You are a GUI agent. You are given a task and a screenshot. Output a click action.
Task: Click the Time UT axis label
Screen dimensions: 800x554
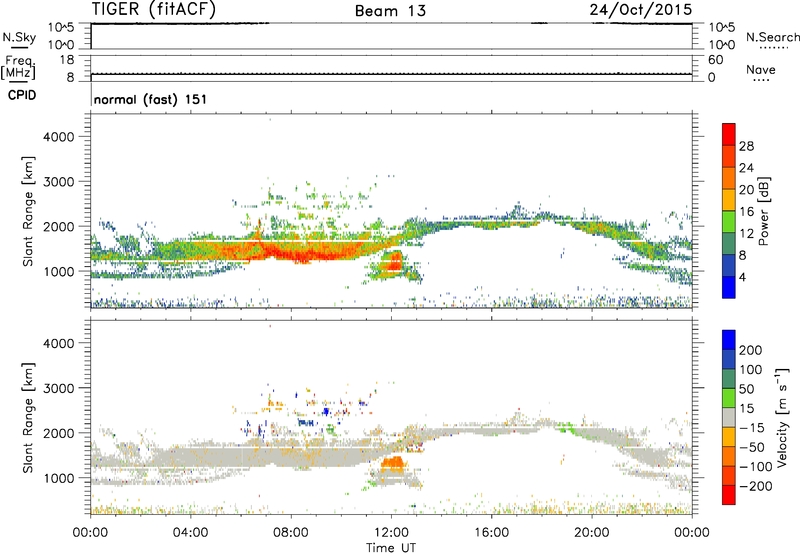(391, 548)
